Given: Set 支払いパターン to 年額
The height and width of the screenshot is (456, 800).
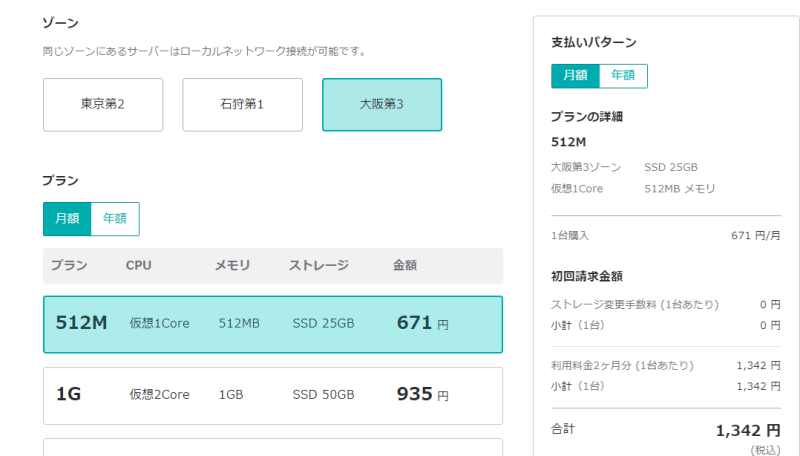Looking at the screenshot, I should point(623,76).
